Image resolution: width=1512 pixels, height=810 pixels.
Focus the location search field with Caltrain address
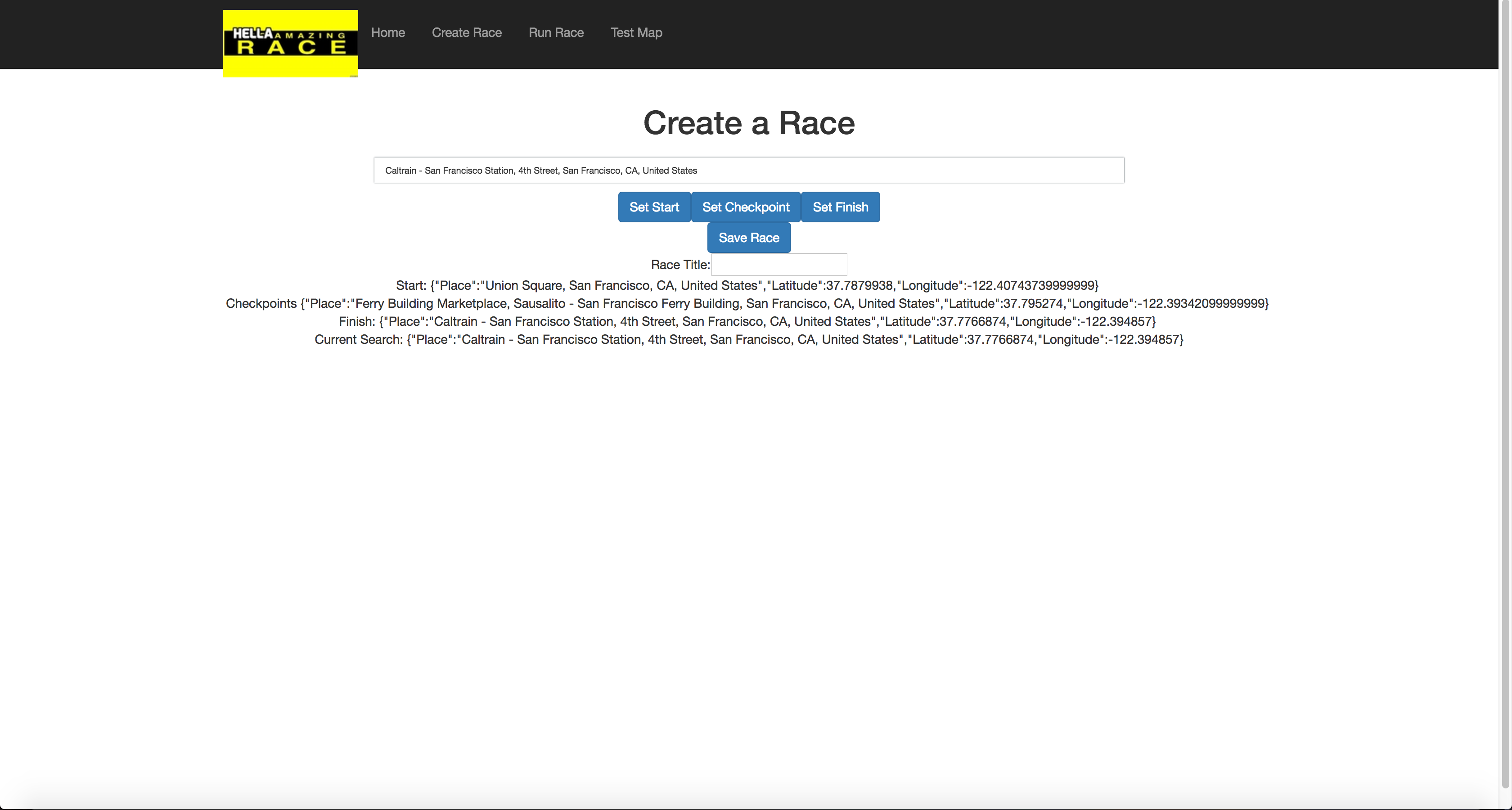click(x=748, y=170)
